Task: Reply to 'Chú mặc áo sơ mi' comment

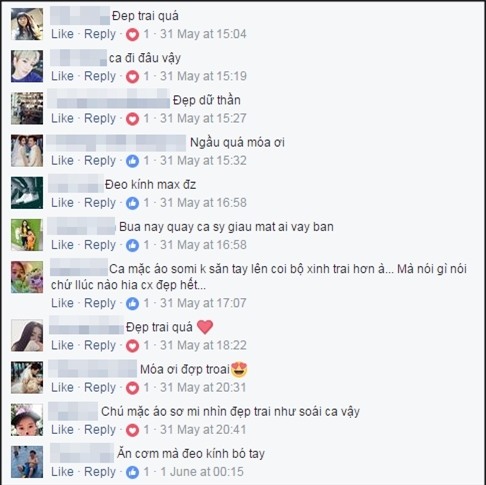Action: [100, 430]
